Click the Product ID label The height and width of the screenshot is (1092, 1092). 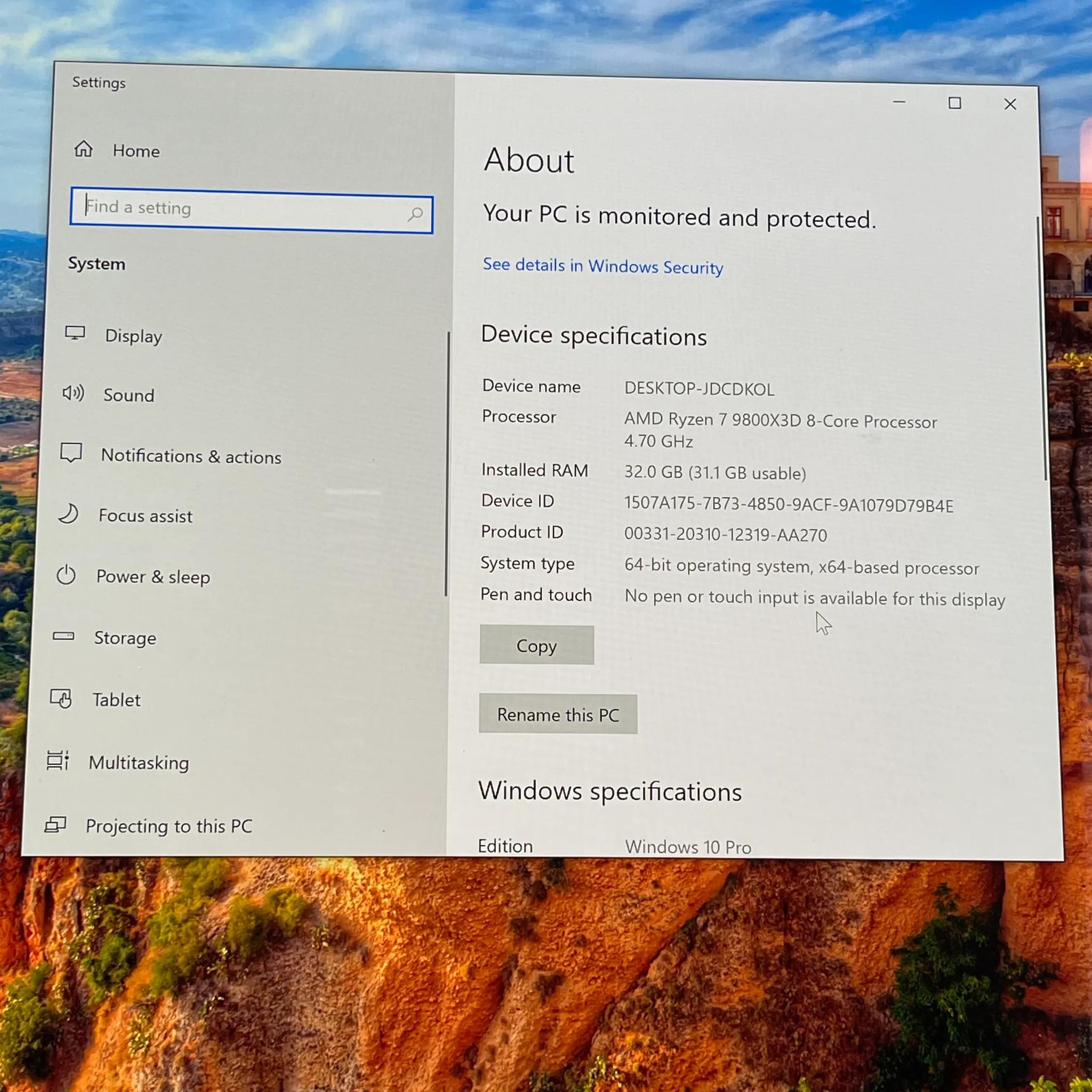pyautogui.click(x=521, y=533)
